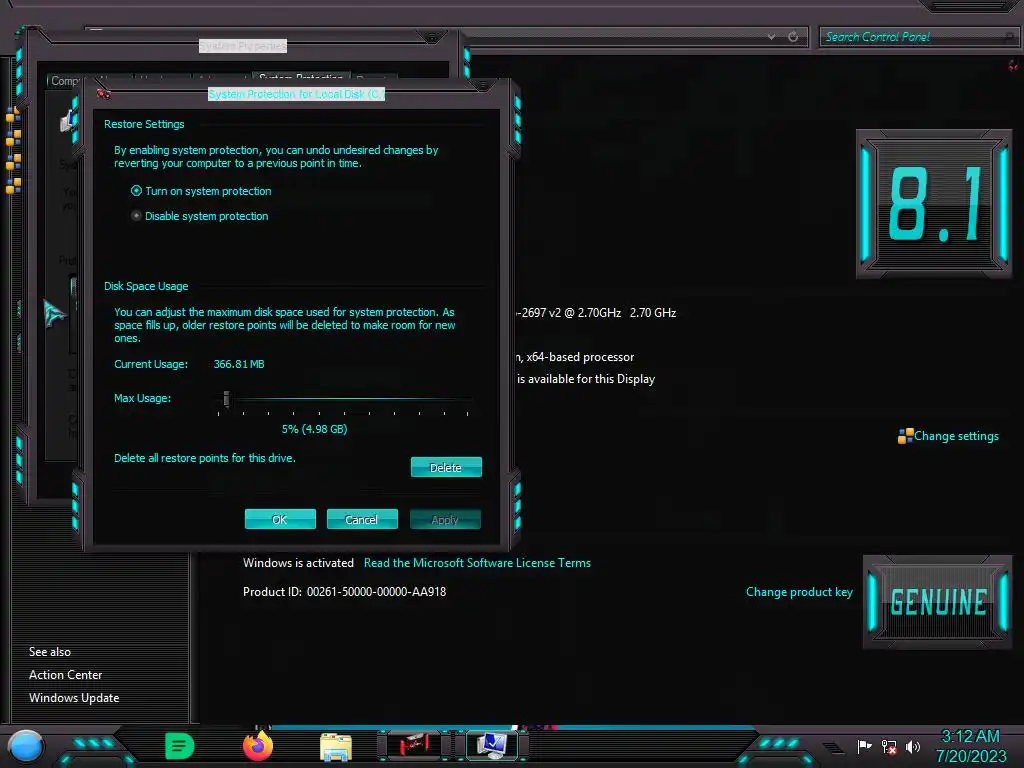Open Action Center from See also
The image size is (1024, 768).
(x=65, y=675)
